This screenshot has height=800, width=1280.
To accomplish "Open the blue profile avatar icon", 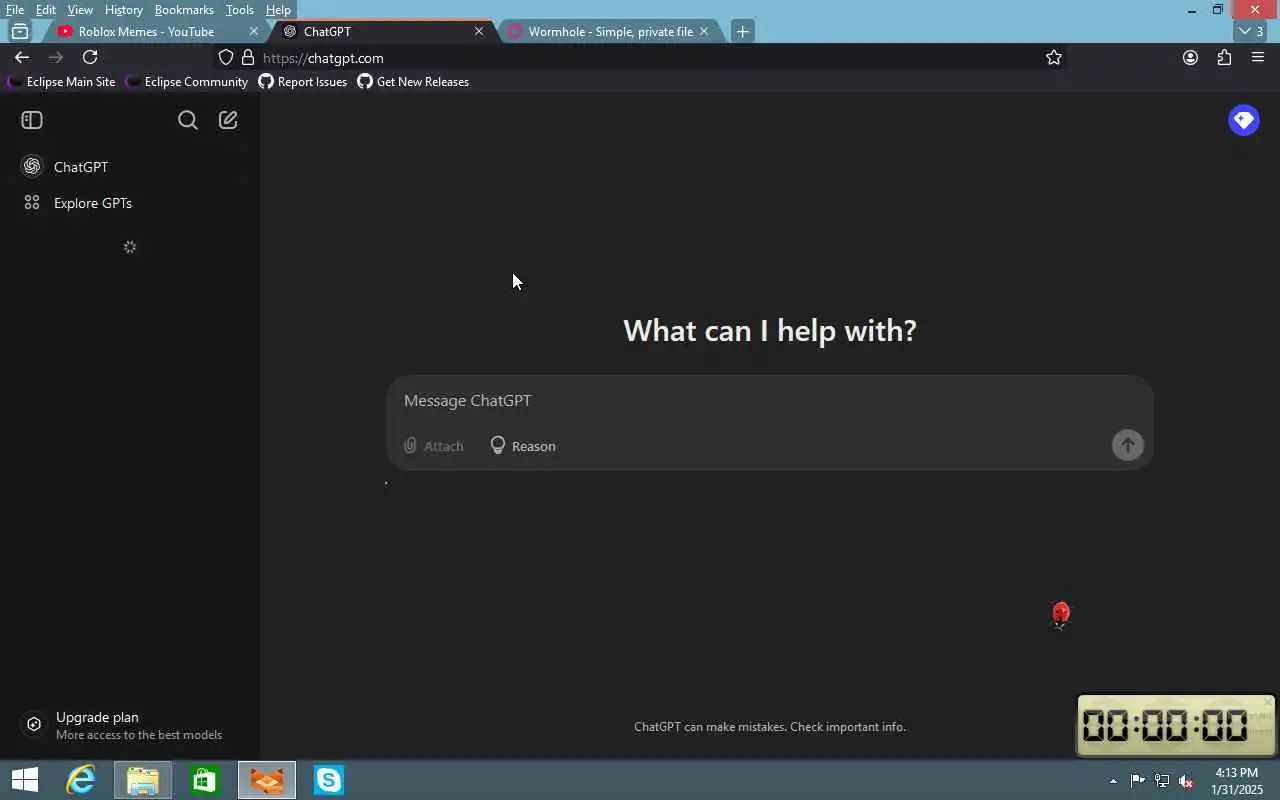I will (x=1244, y=120).
